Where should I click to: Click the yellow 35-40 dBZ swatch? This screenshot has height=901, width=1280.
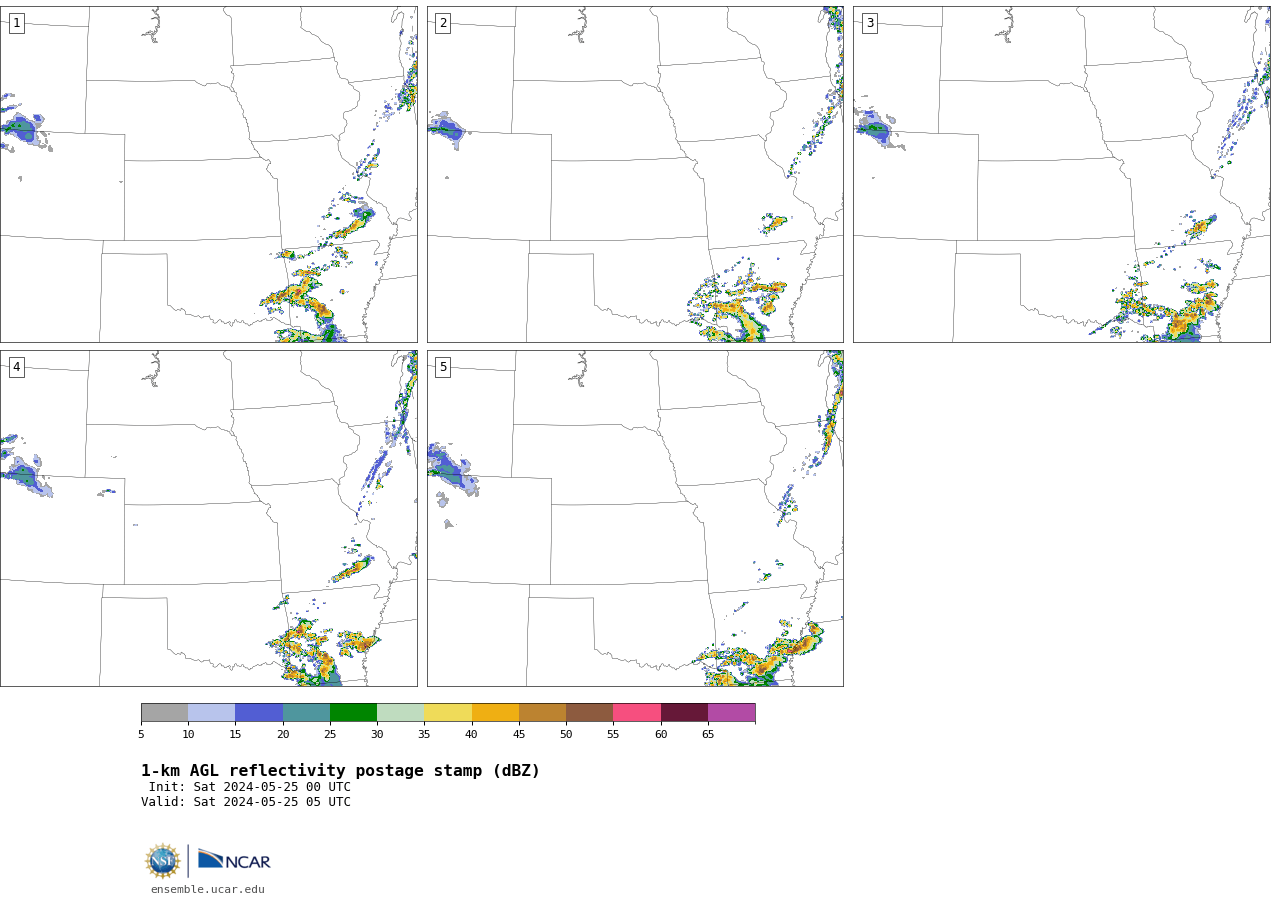tap(448, 713)
